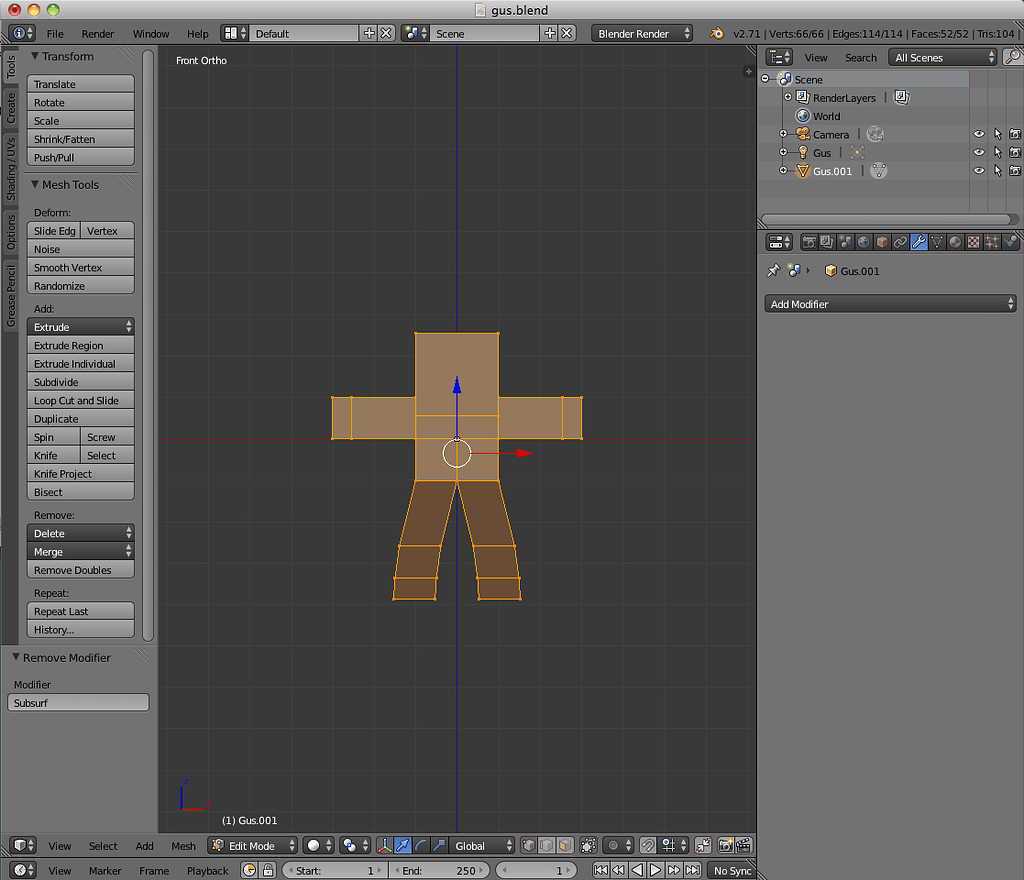Click the Remove Doubles button
Image resolution: width=1024 pixels, height=880 pixels.
pyautogui.click(x=80, y=570)
